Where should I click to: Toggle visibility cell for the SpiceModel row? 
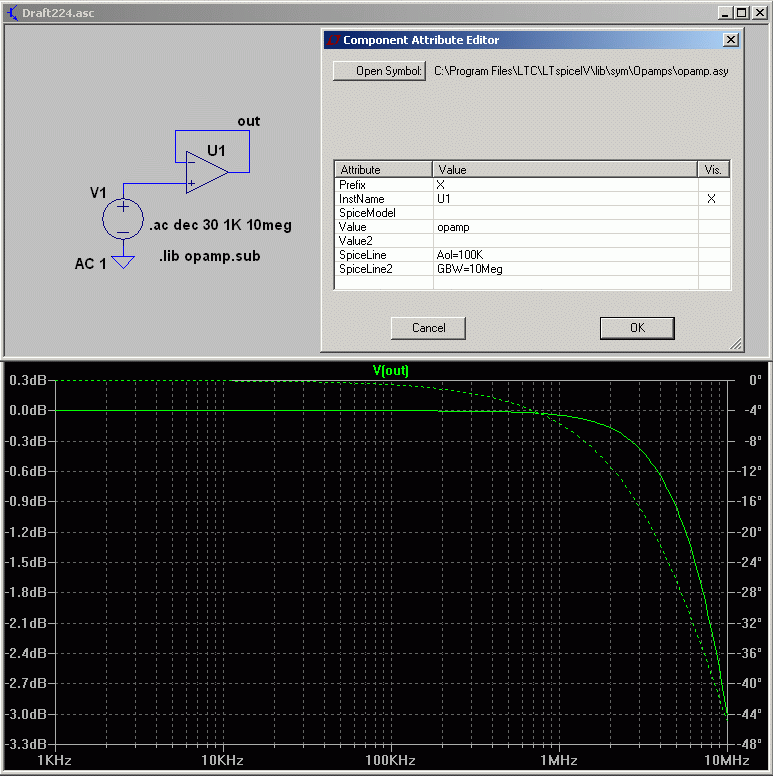[x=714, y=213]
